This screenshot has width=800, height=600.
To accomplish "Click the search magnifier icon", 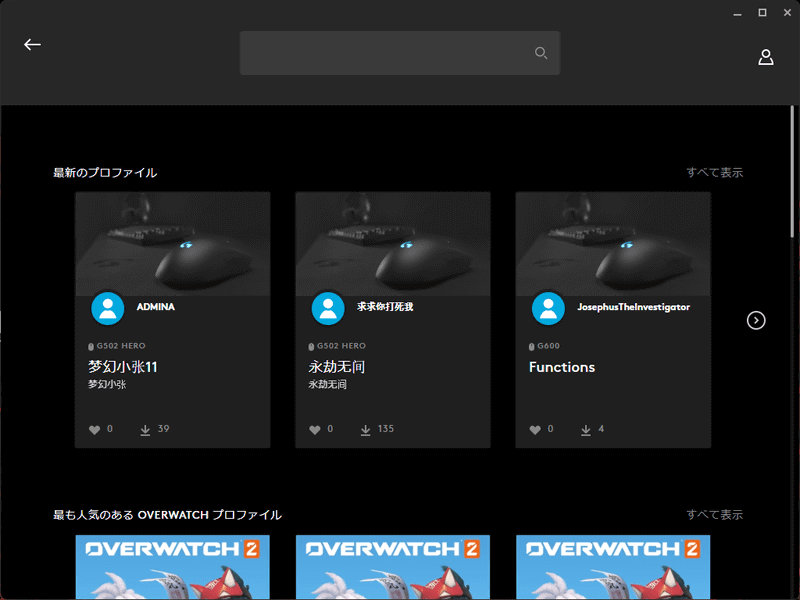I will (x=541, y=53).
